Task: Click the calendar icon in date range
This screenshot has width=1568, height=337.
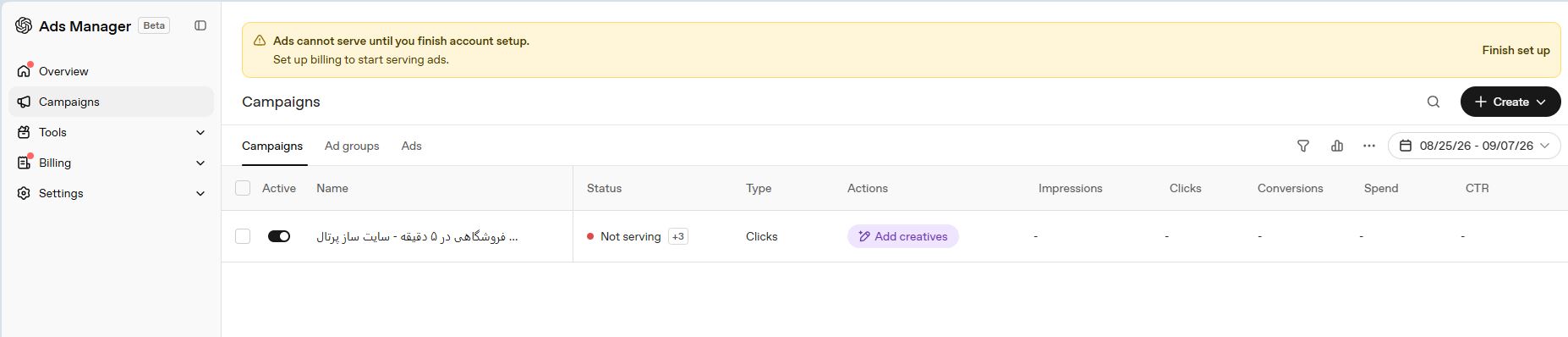Action: click(x=1406, y=146)
